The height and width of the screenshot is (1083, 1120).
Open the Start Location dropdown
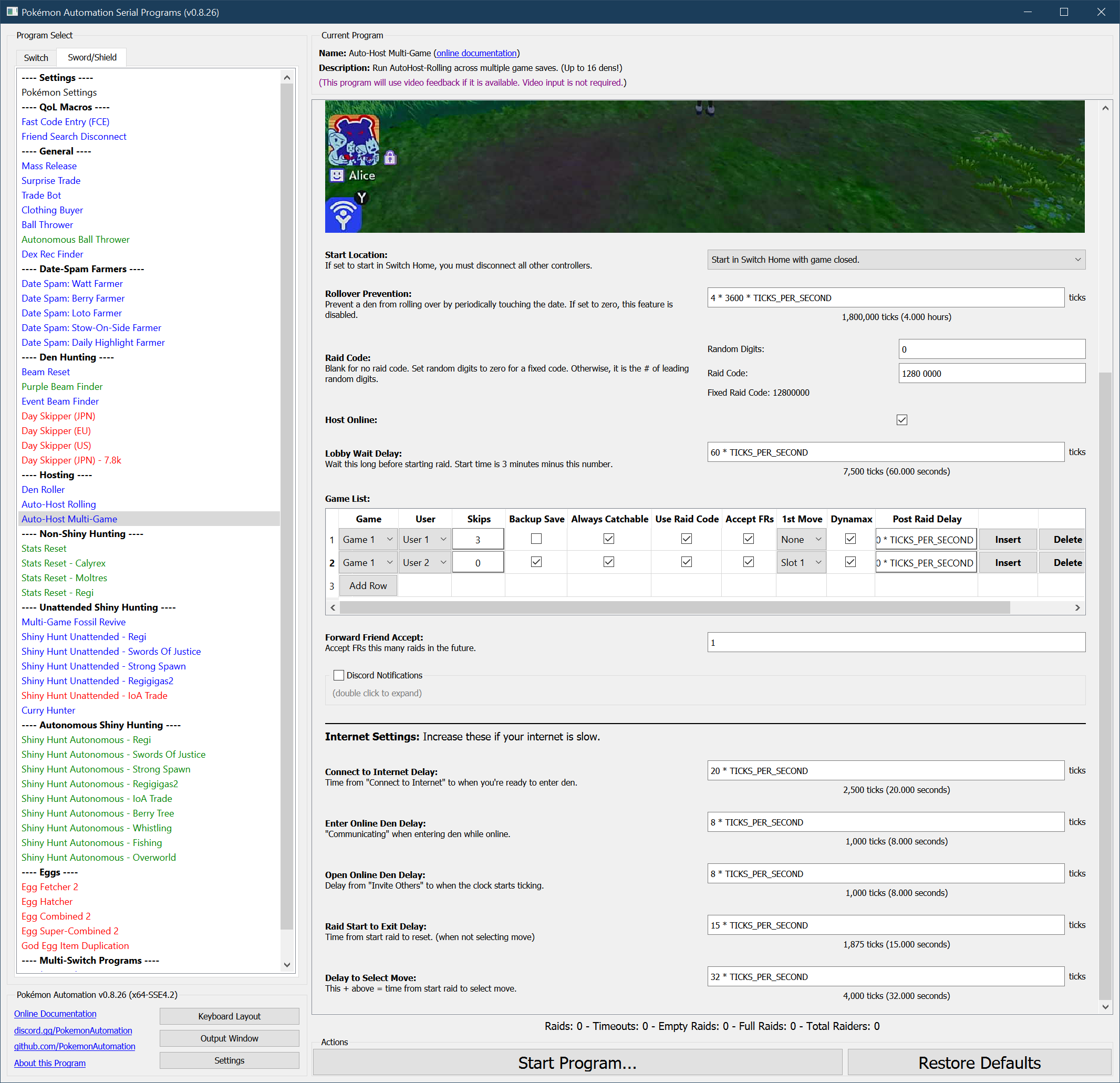(x=896, y=260)
